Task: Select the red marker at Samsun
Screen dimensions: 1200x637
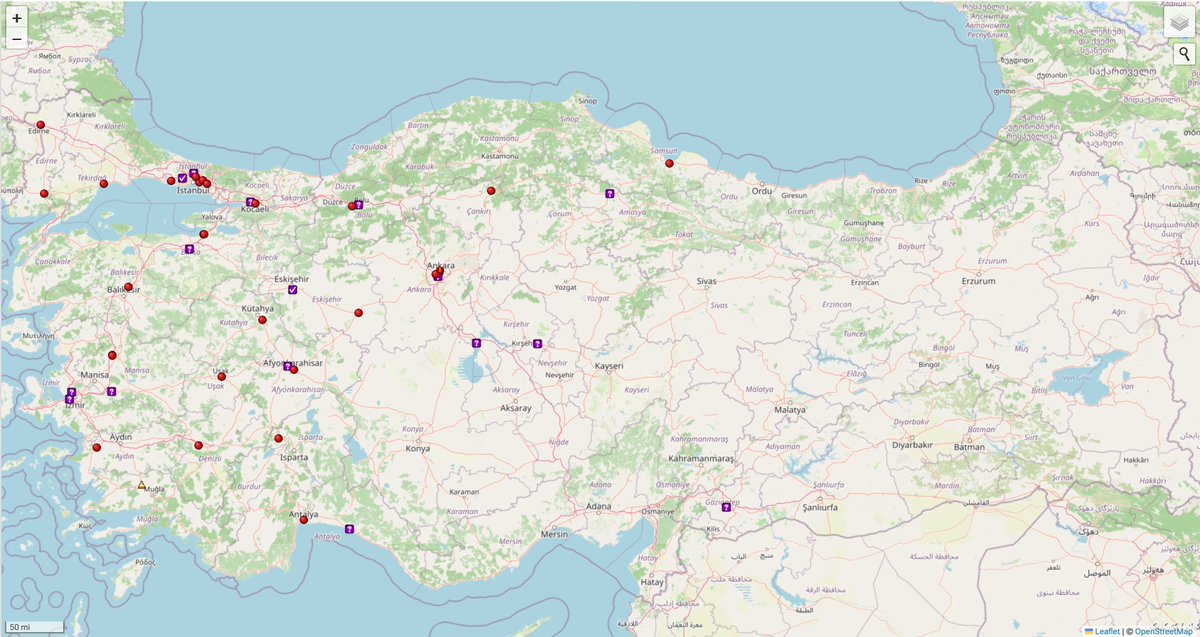Action: [x=669, y=163]
